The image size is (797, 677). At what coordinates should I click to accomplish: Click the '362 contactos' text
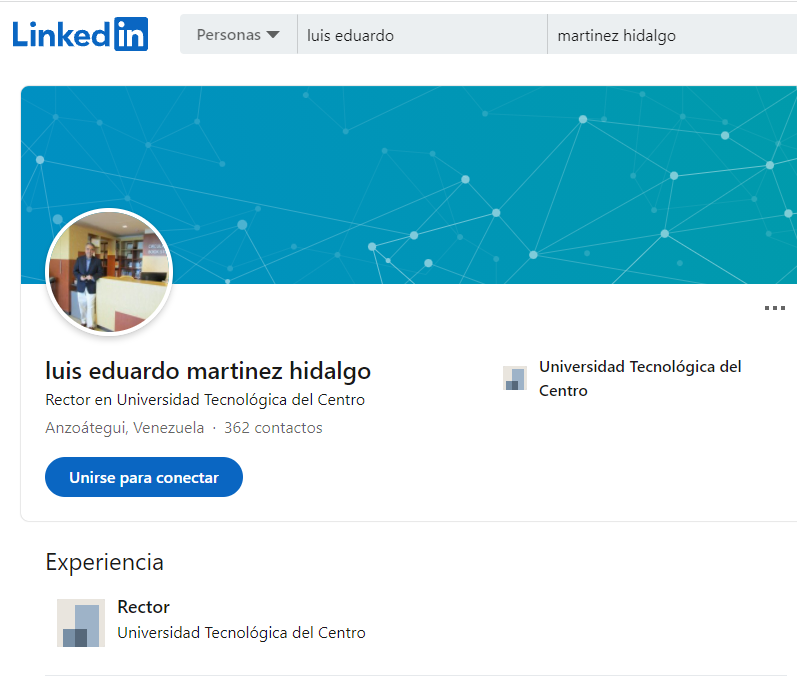(x=273, y=428)
